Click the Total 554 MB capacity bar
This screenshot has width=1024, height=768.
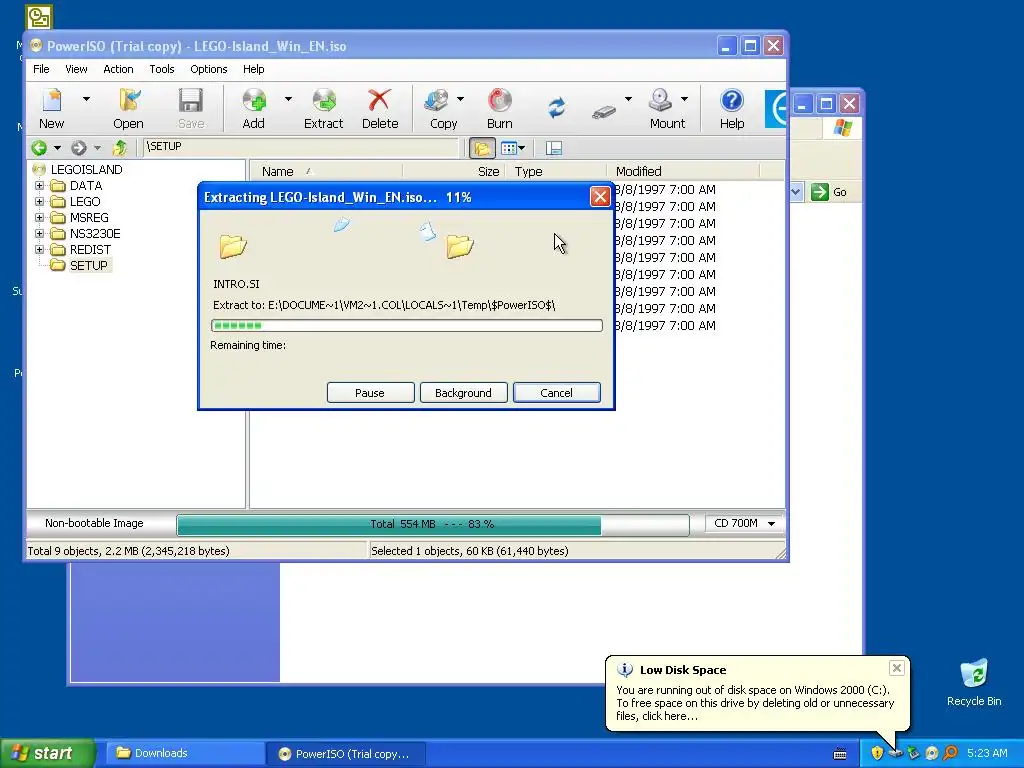coord(432,524)
